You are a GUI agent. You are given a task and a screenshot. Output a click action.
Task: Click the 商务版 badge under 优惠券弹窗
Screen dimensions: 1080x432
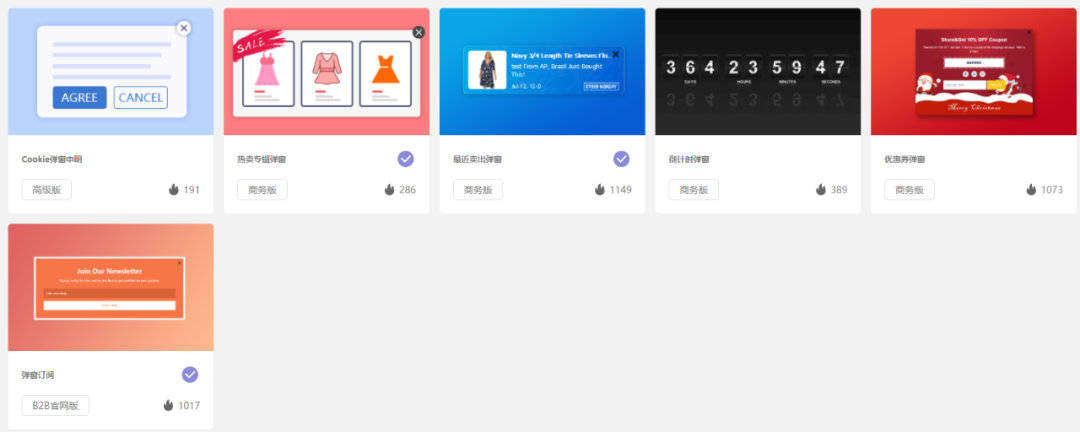pyautogui.click(x=909, y=189)
